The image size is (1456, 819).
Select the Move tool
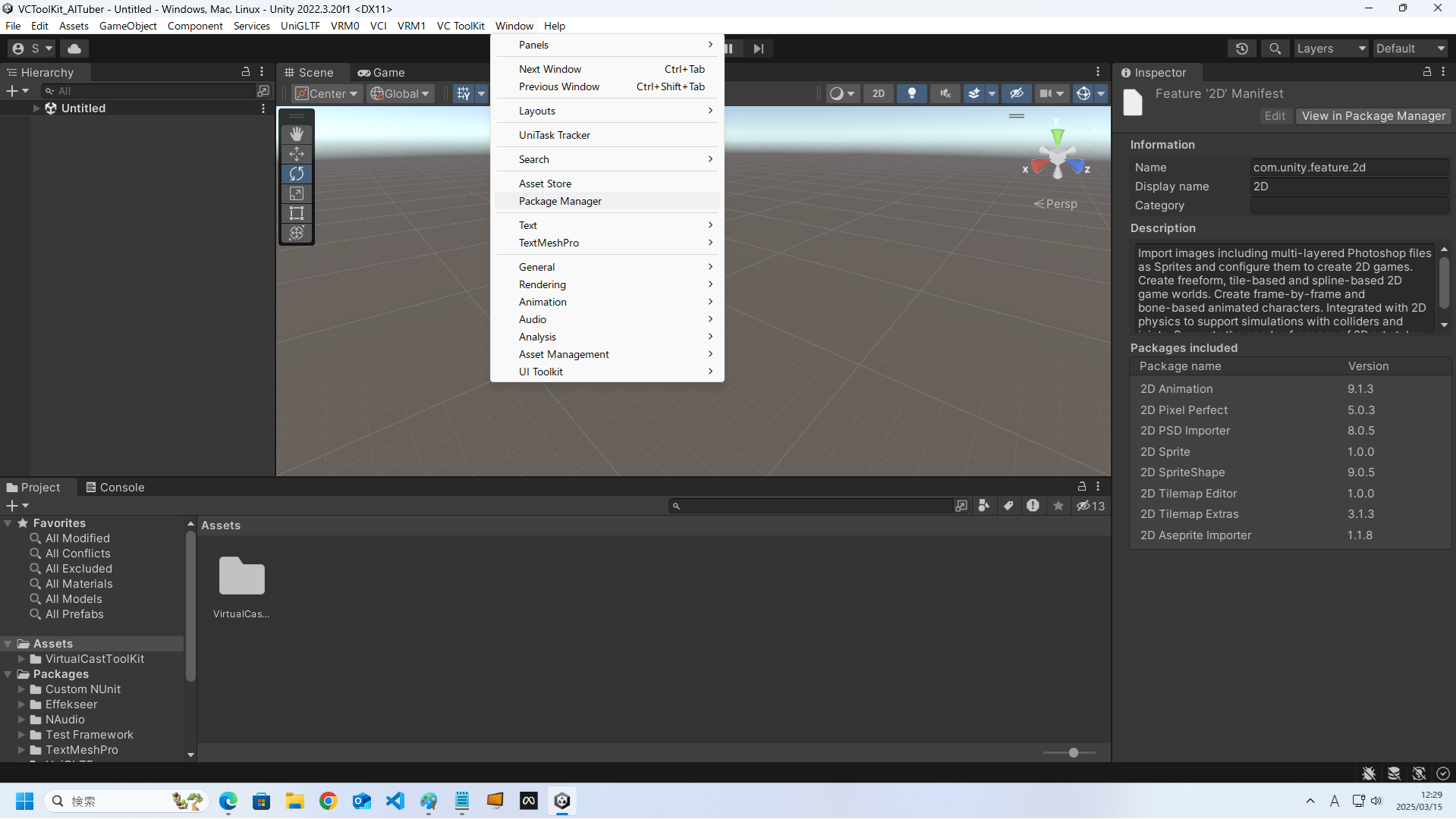click(297, 154)
